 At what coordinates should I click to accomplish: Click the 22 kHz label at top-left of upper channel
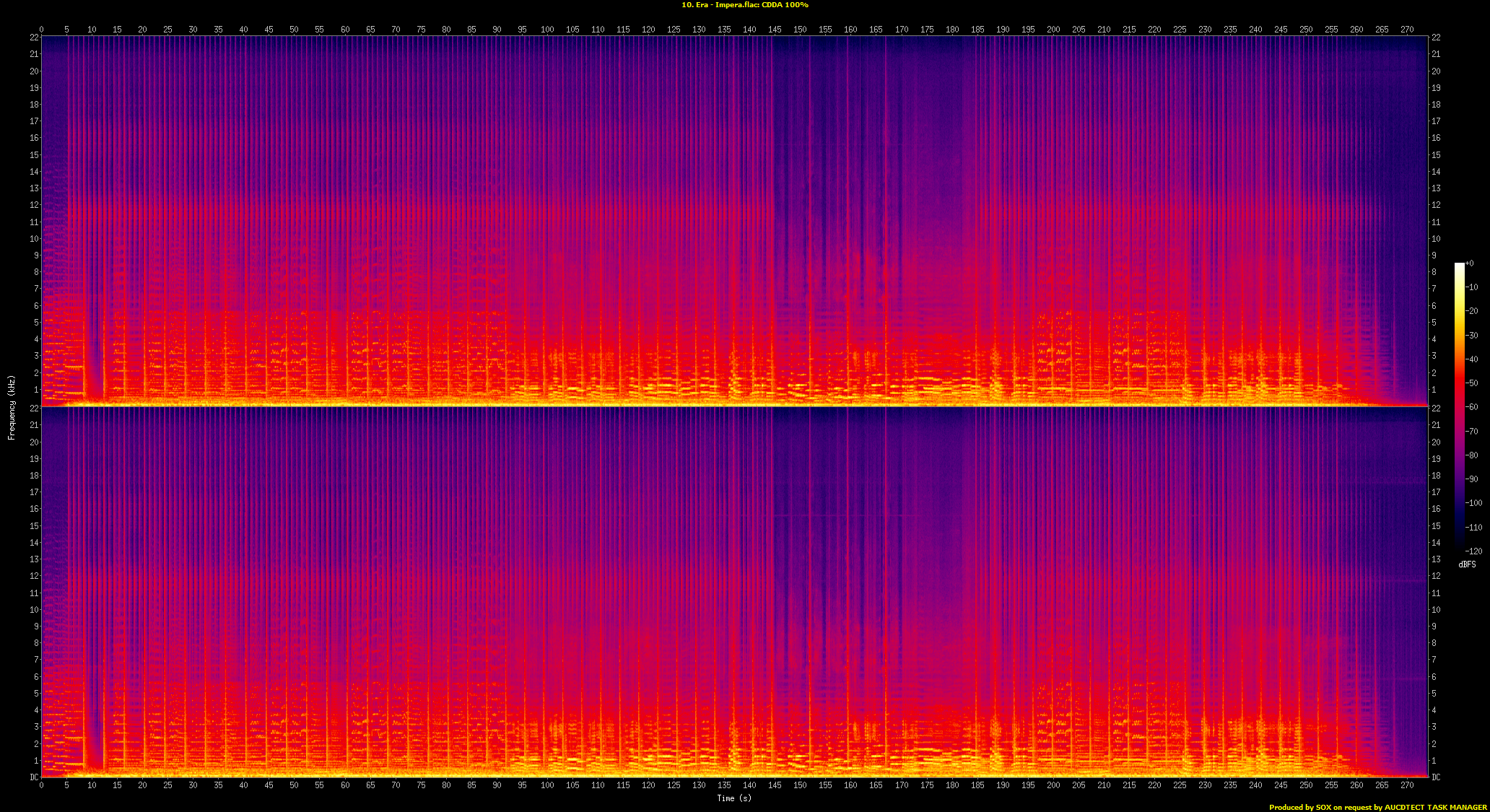tap(34, 38)
